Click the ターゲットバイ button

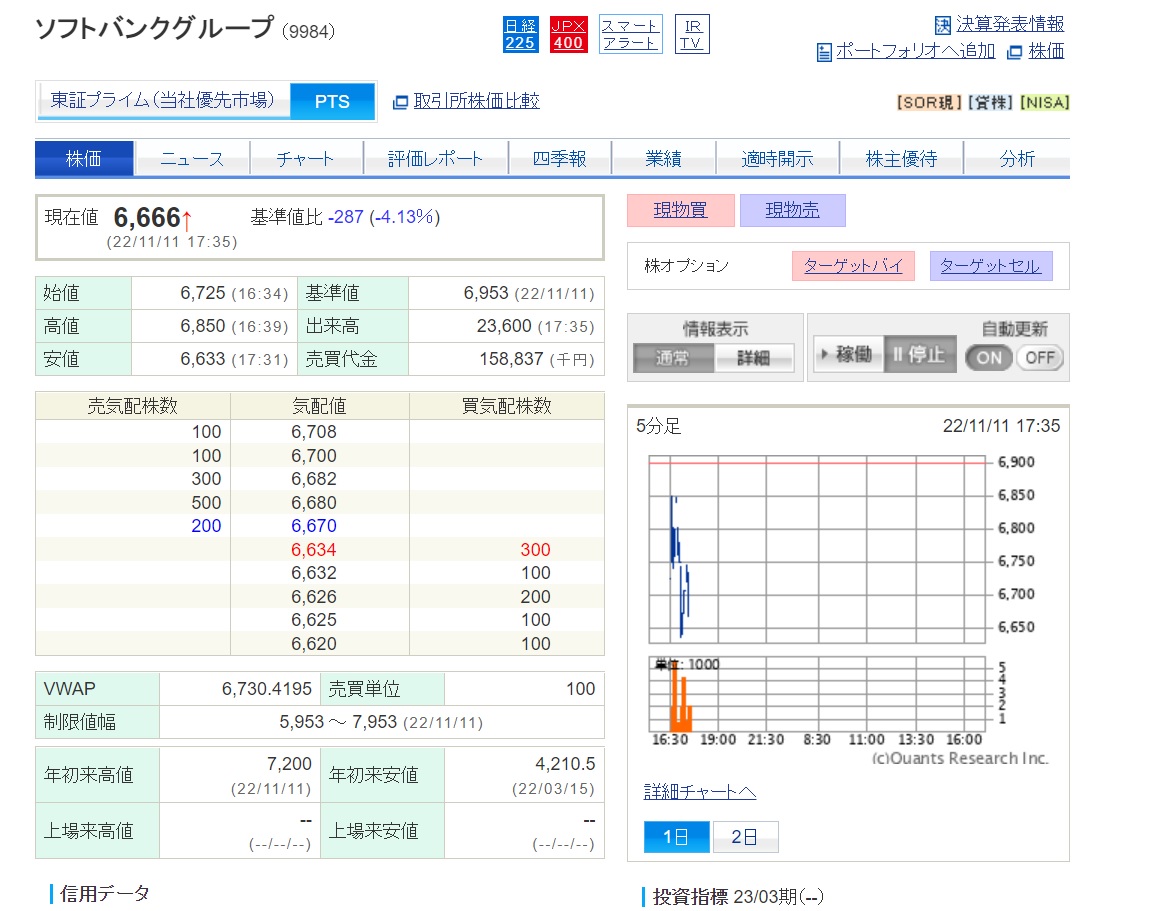point(853,266)
